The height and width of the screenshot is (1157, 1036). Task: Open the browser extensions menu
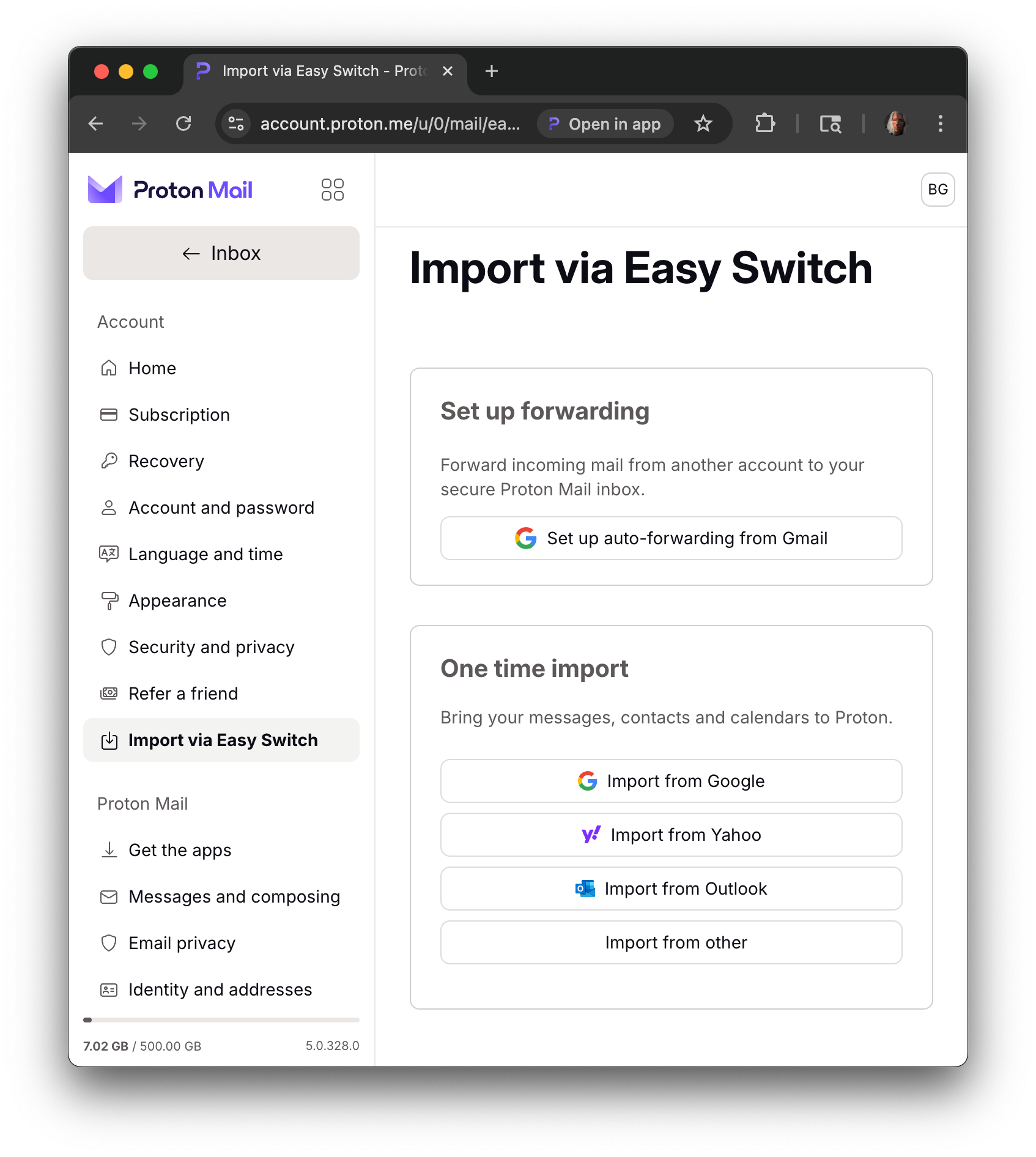[764, 124]
